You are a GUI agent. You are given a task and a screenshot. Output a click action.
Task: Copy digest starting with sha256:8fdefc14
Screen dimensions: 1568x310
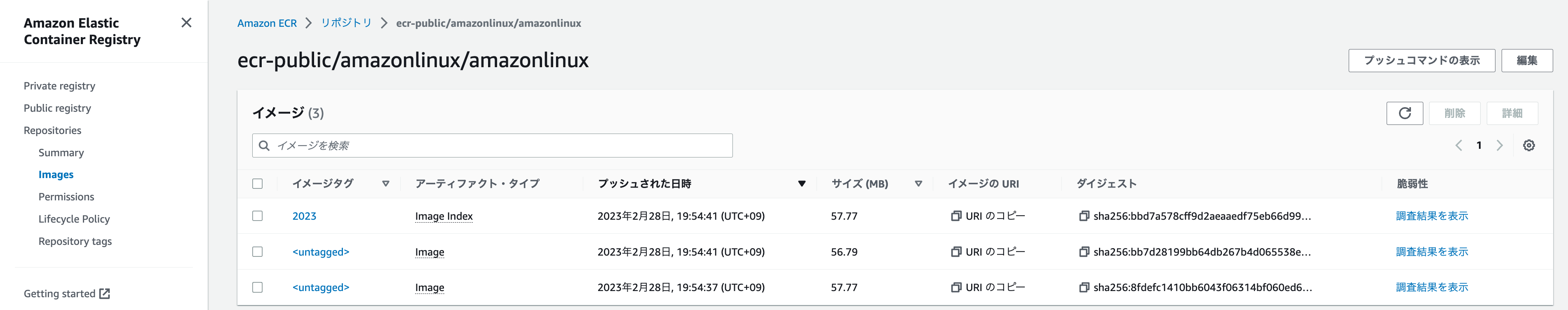(x=1084, y=287)
